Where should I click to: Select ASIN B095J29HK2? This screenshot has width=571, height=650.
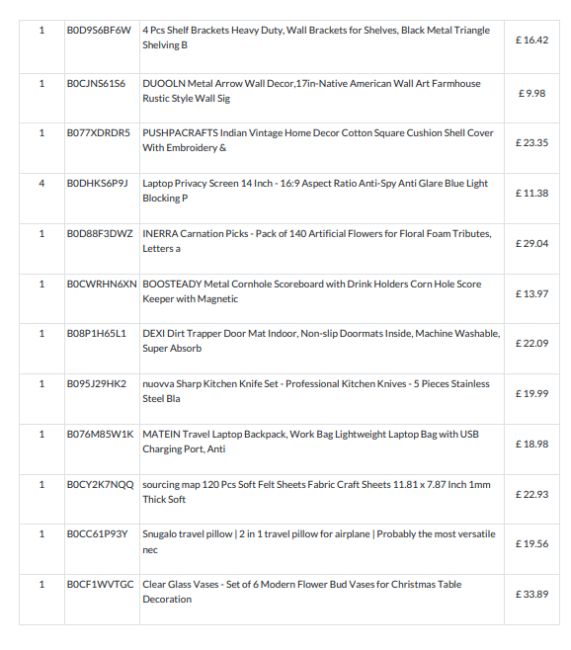[x=97, y=384]
